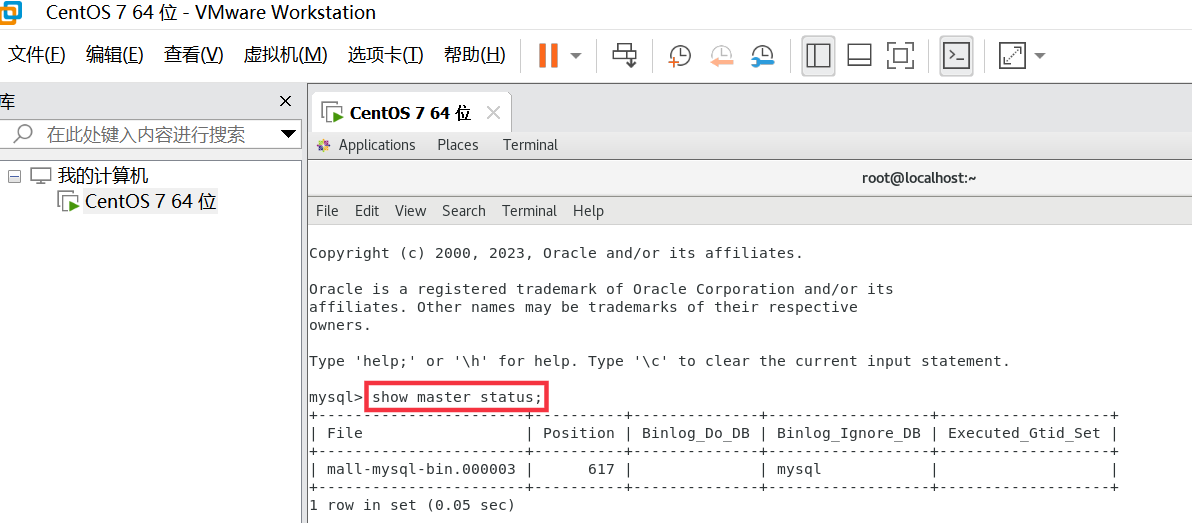Open the 编辑(E) menu
This screenshot has width=1193, height=524.
pyautogui.click(x=114, y=55)
